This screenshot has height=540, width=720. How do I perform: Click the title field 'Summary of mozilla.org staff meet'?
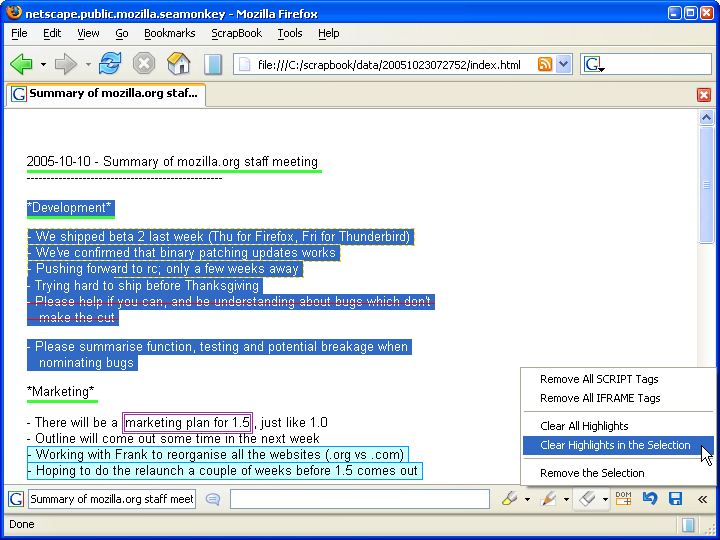[112, 499]
